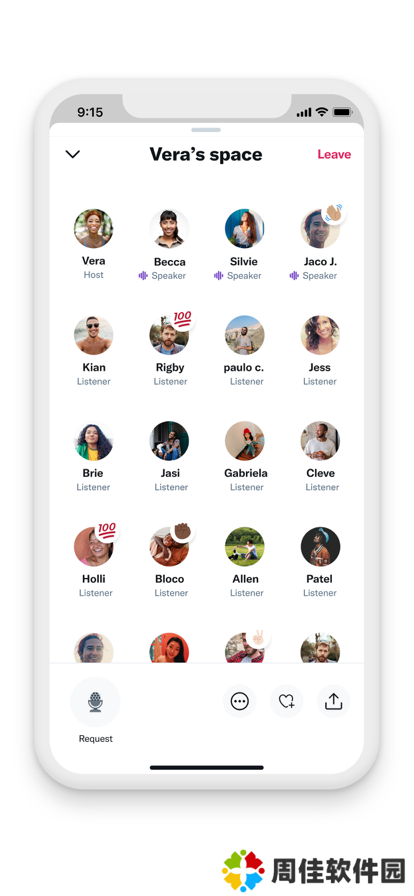
Task: Tap the Request microphone icon
Action: 95,702
